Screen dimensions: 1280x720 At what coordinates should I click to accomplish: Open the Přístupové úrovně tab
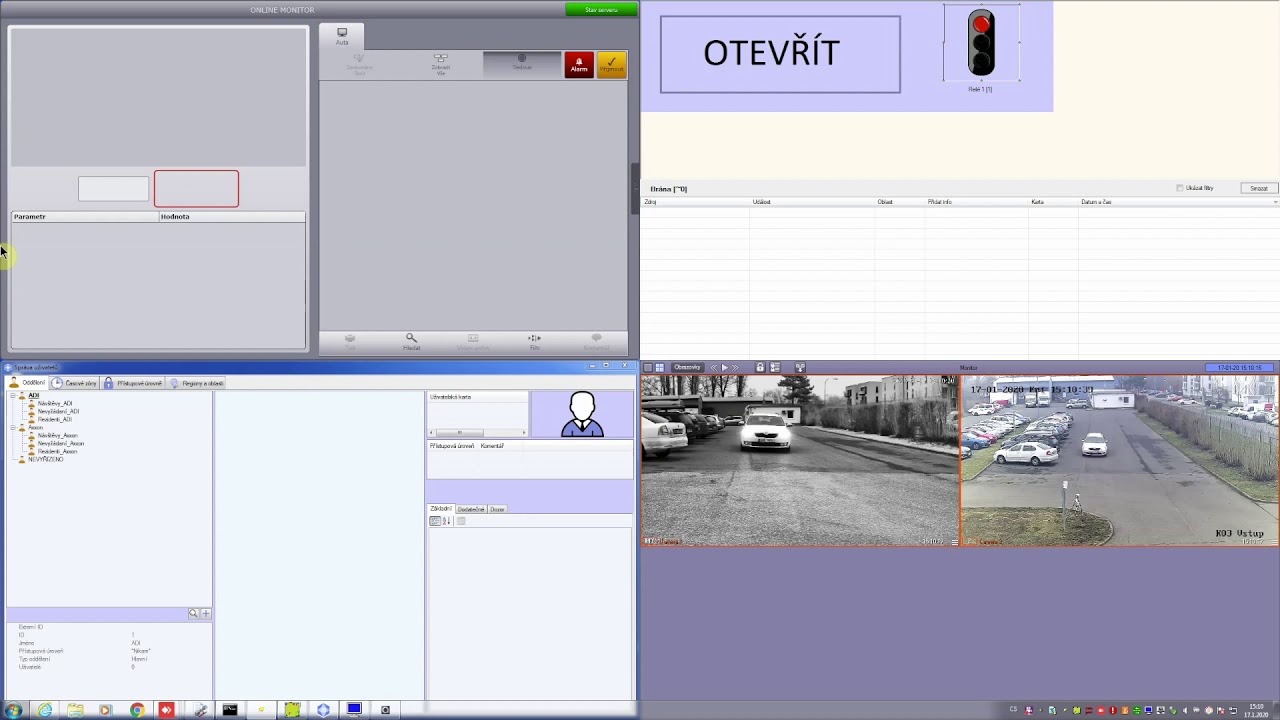(133, 383)
